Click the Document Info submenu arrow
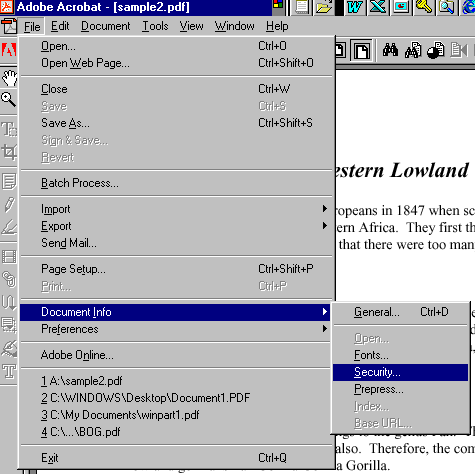This screenshot has width=475, height=474. click(325, 312)
